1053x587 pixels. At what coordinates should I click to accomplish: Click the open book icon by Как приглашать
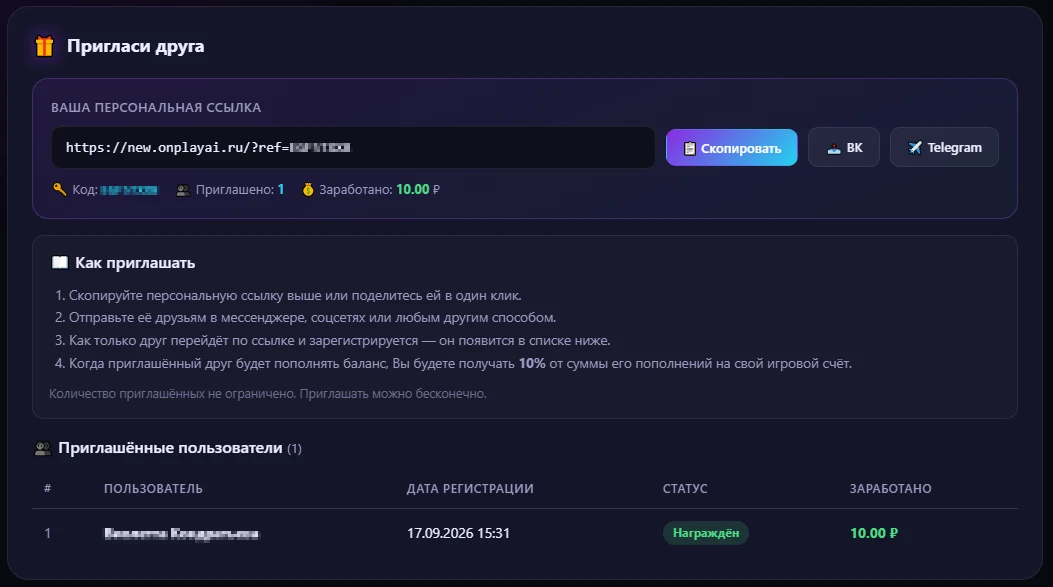pyautogui.click(x=60, y=263)
